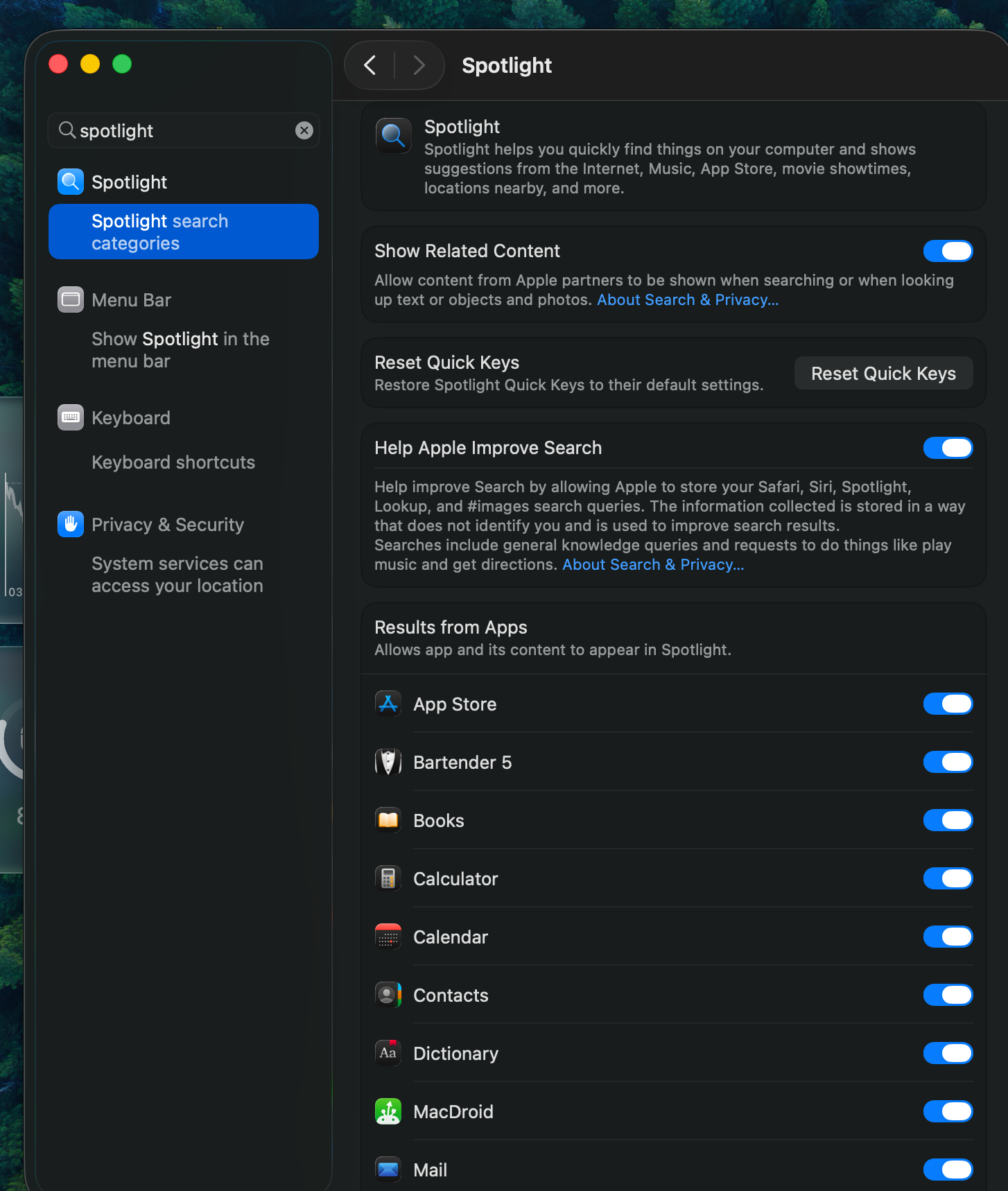This screenshot has height=1191, width=1008.
Task: Click the Contacts app icon
Action: click(388, 995)
